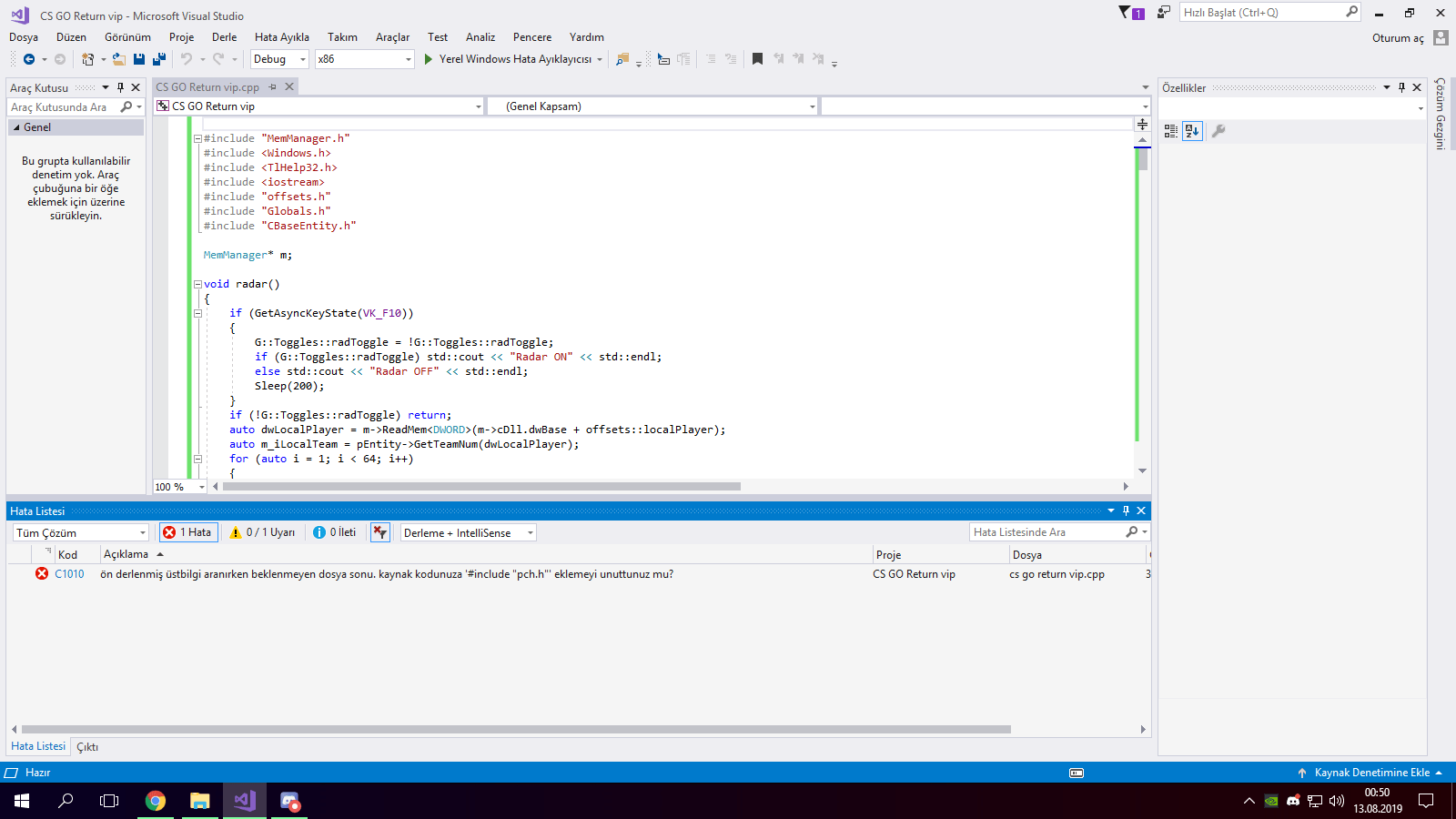Open the CS GO Return vip scope dropdown
The width and height of the screenshot is (1456, 819).
click(318, 106)
